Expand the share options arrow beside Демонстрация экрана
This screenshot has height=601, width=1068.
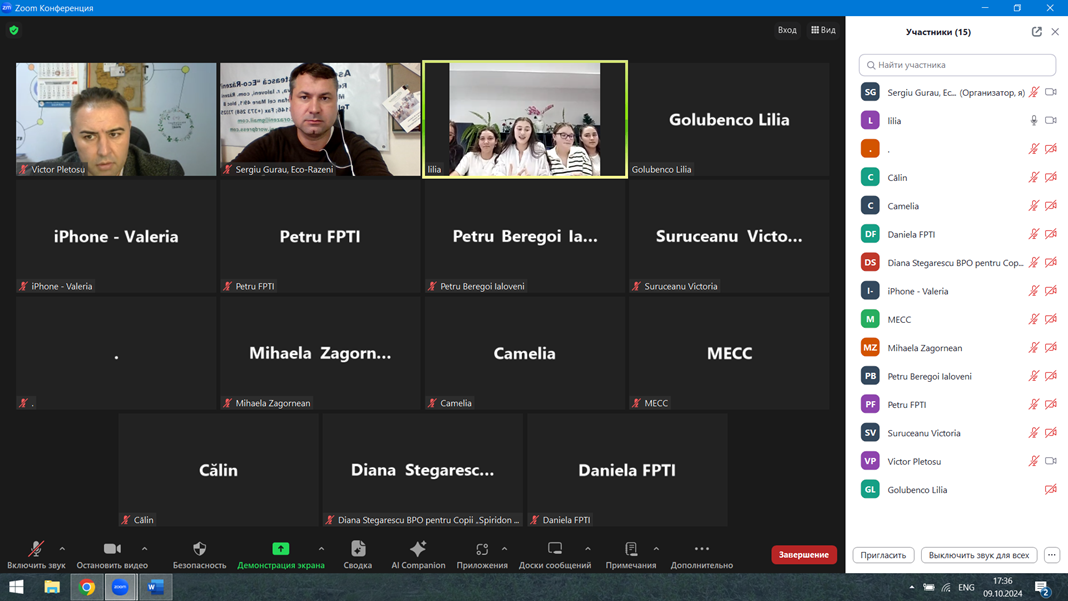[x=321, y=549]
